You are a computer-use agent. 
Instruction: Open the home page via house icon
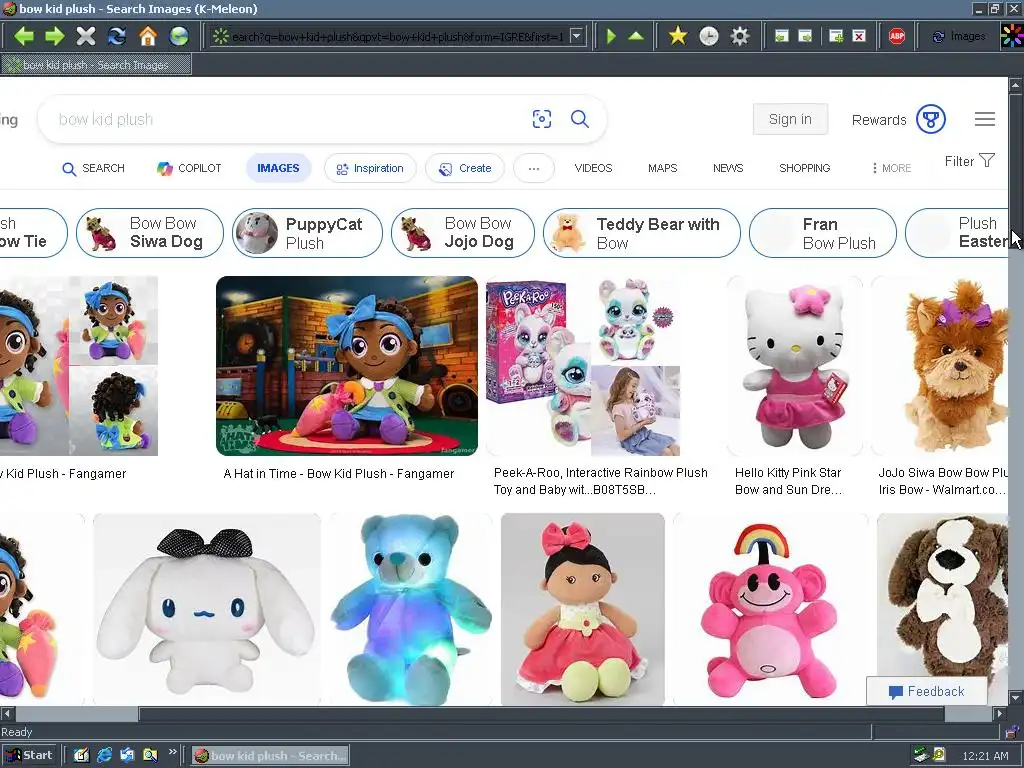point(148,36)
